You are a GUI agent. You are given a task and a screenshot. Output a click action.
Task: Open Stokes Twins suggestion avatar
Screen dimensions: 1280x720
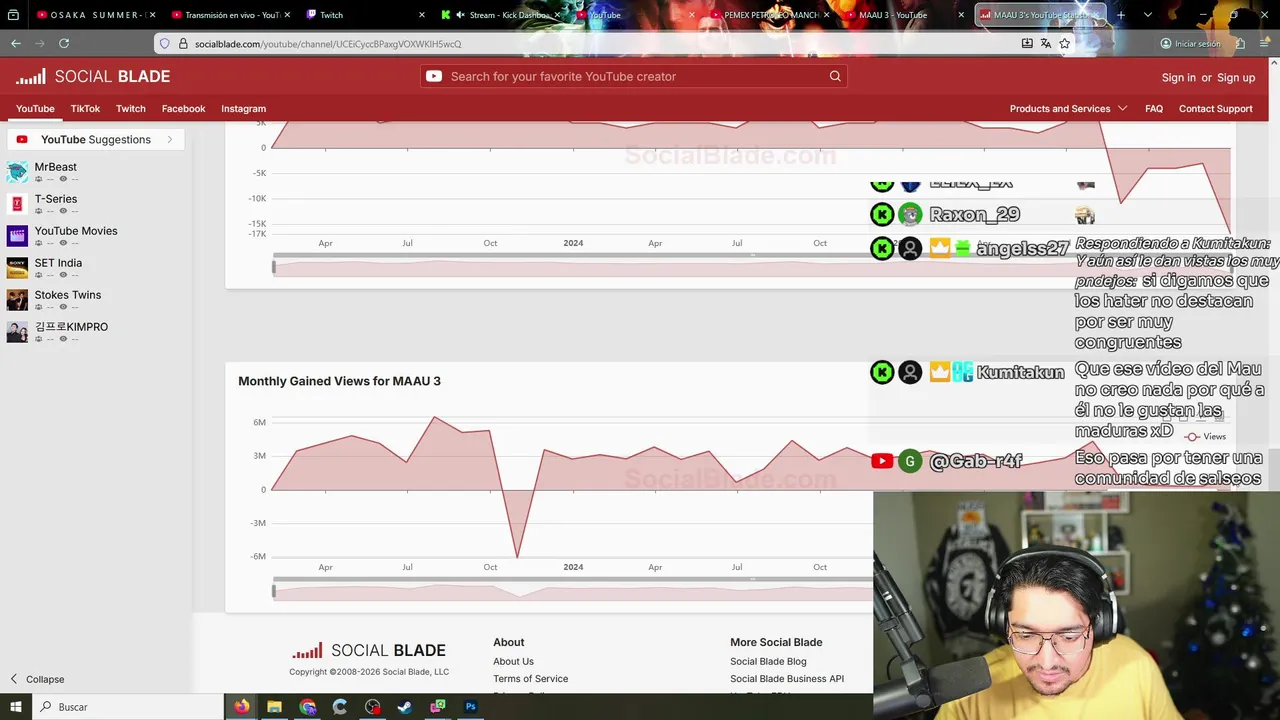(17, 300)
